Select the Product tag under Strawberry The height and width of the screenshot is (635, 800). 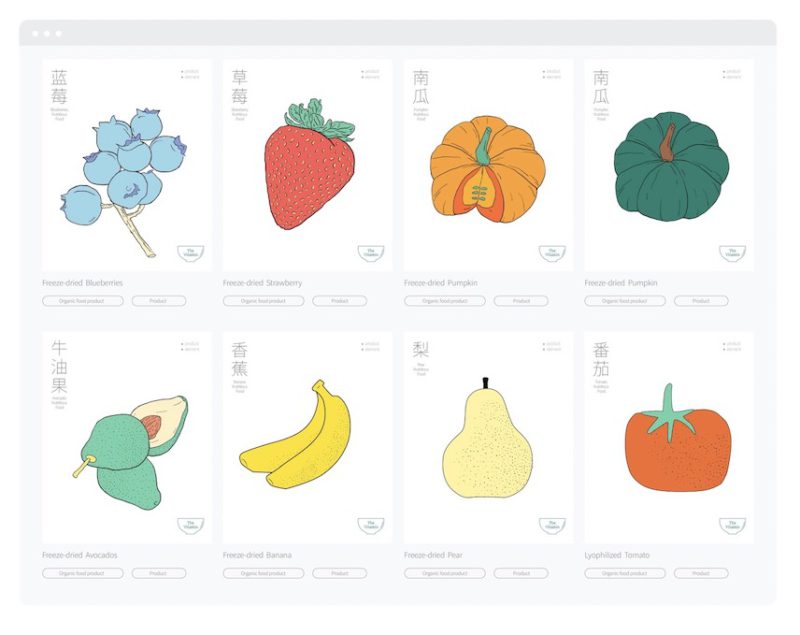pyautogui.click(x=339, y=301)
